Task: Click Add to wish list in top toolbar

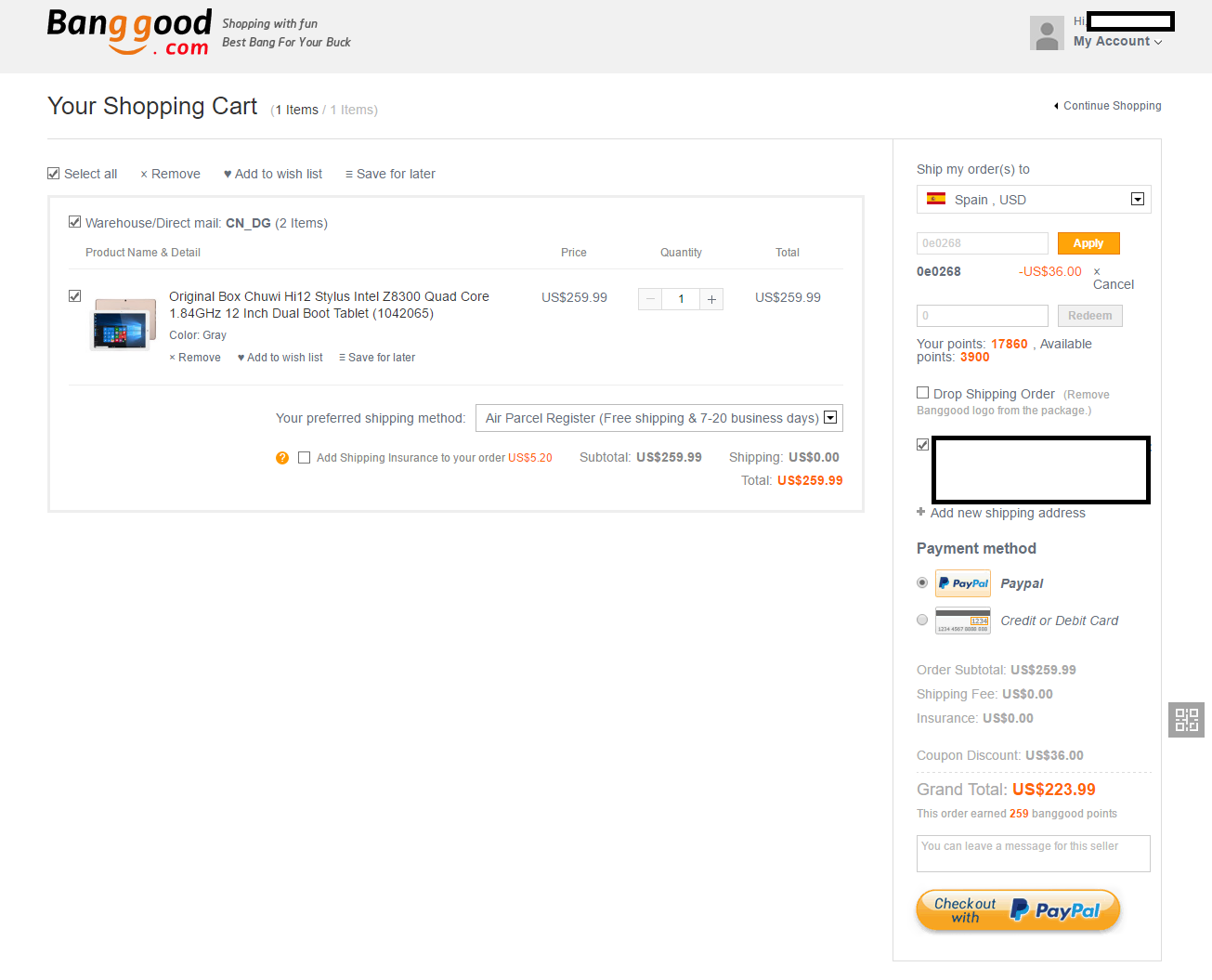Action: [x=273, y=174]
